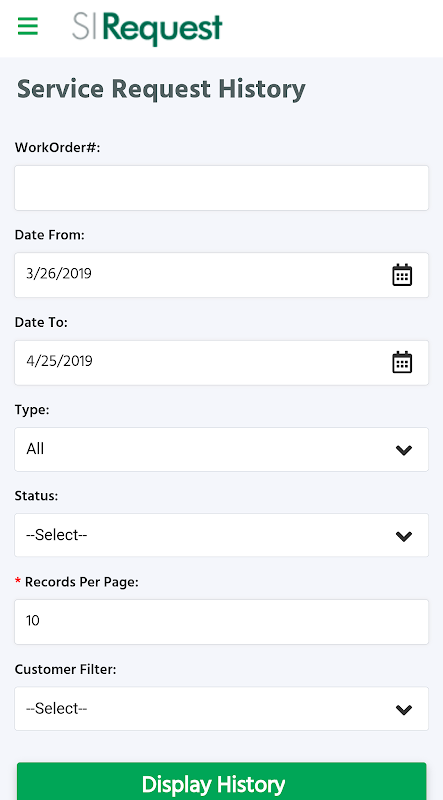Viewport: 443px width, 800px height.
Task: Select the Type combo box showing All
Action: pos(222,449)
